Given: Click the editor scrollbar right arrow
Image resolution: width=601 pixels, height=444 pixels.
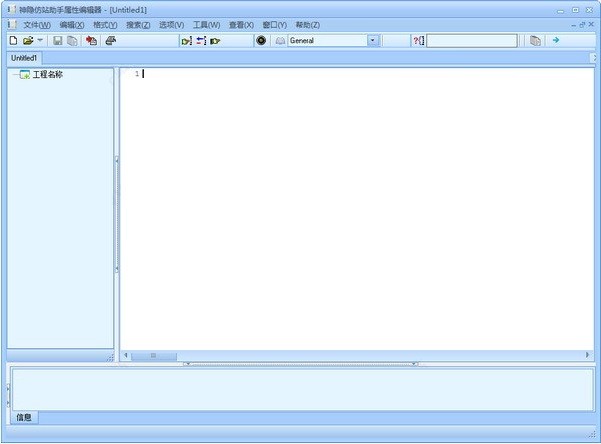Looking at the screenshot, I should pyautogui.click(x=587, y=355).
